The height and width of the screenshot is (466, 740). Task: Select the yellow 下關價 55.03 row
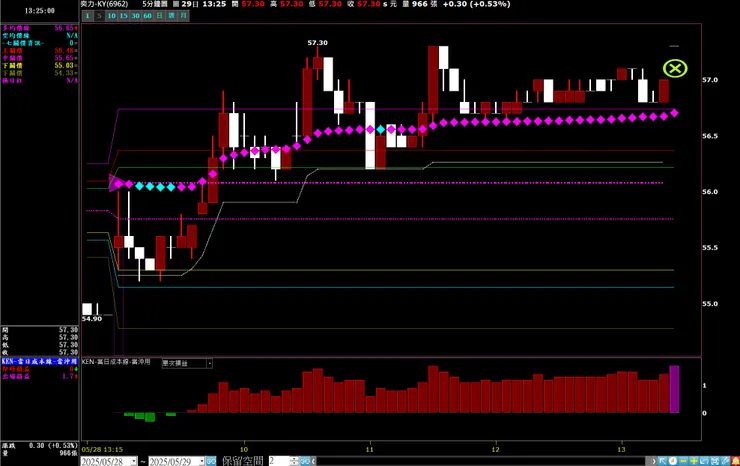pos(40,66)
